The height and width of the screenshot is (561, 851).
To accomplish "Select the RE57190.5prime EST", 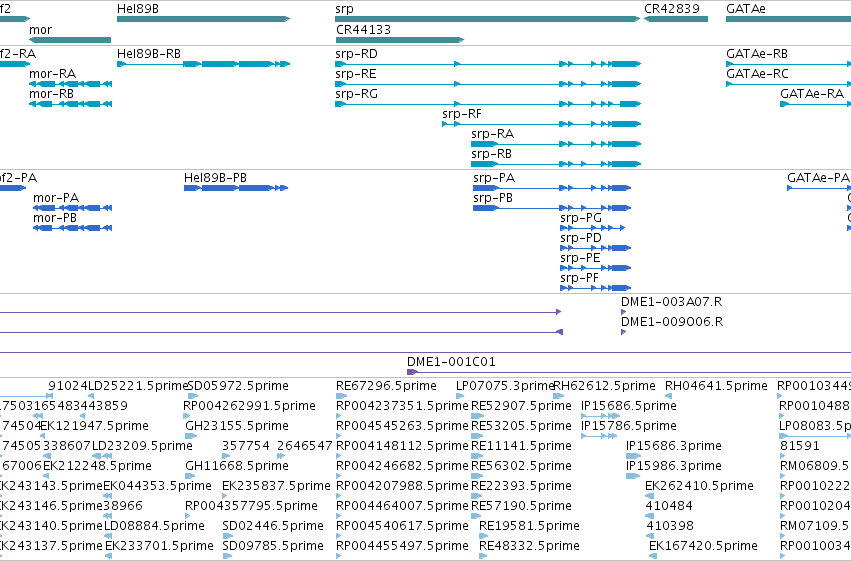I will tap(476, 517).
